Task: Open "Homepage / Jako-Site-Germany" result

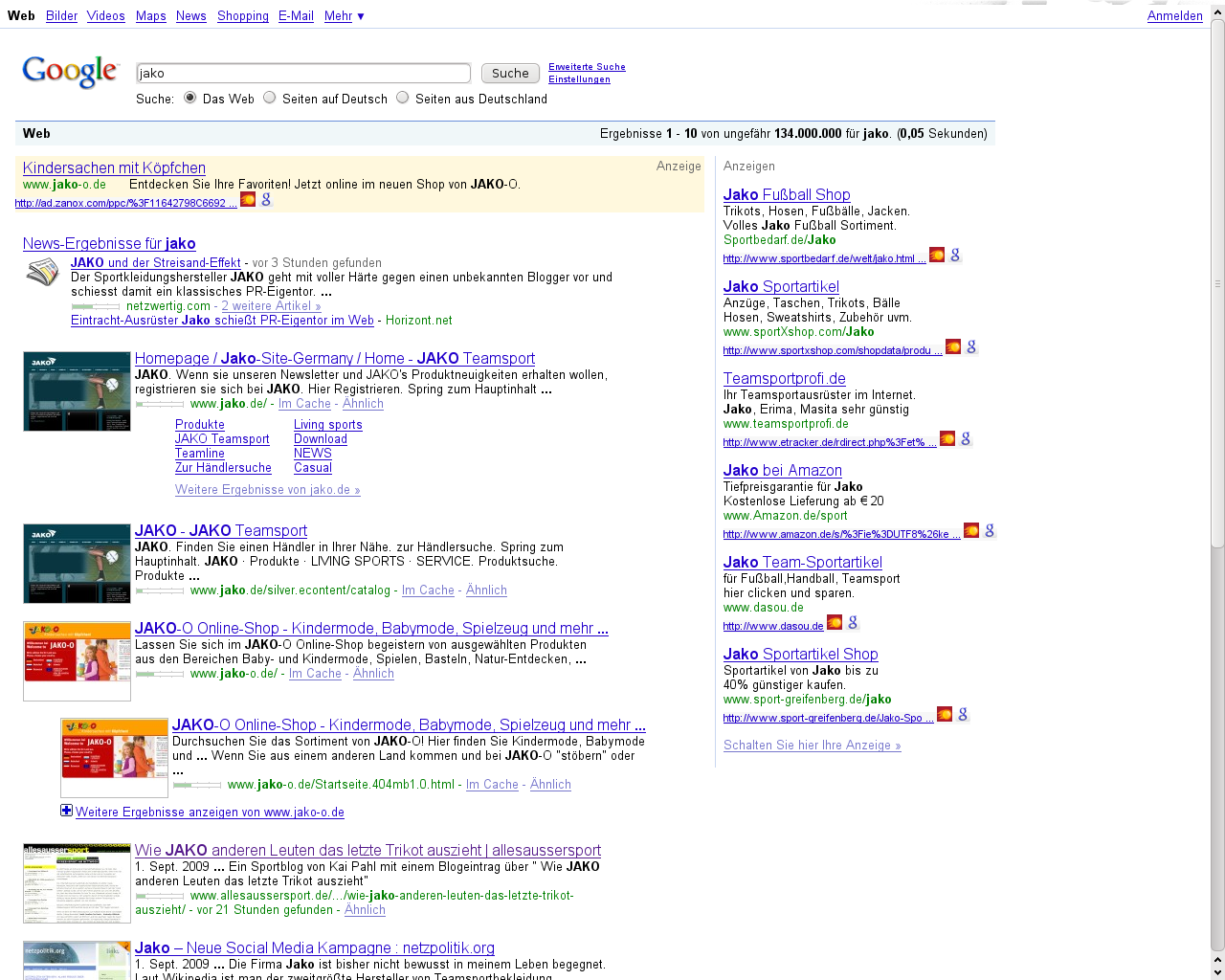Action: click(x=335, y=358)
